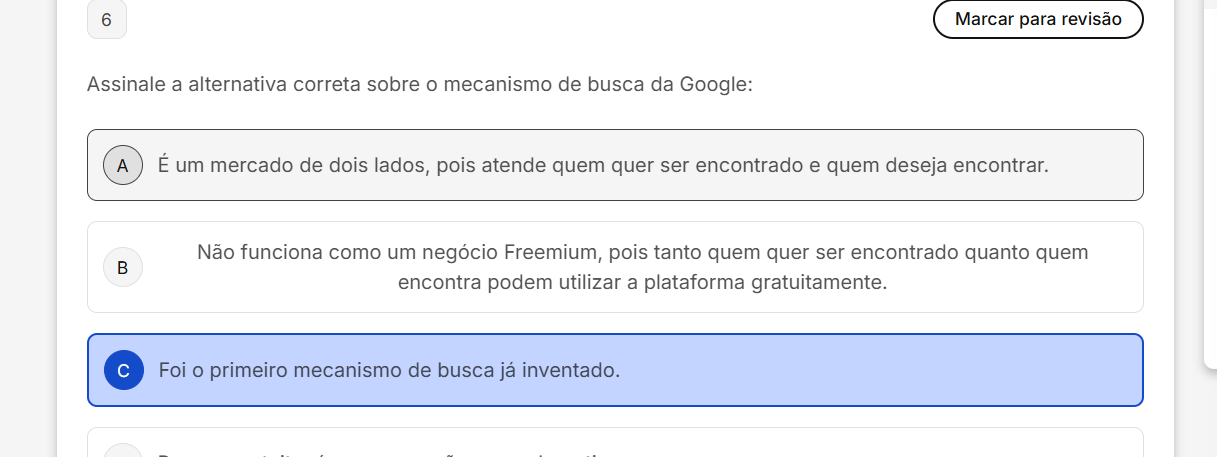This screenshot has height=457, width=1217.
Task: Select the partially visible fourth option circle
Action: click(123, 452)
